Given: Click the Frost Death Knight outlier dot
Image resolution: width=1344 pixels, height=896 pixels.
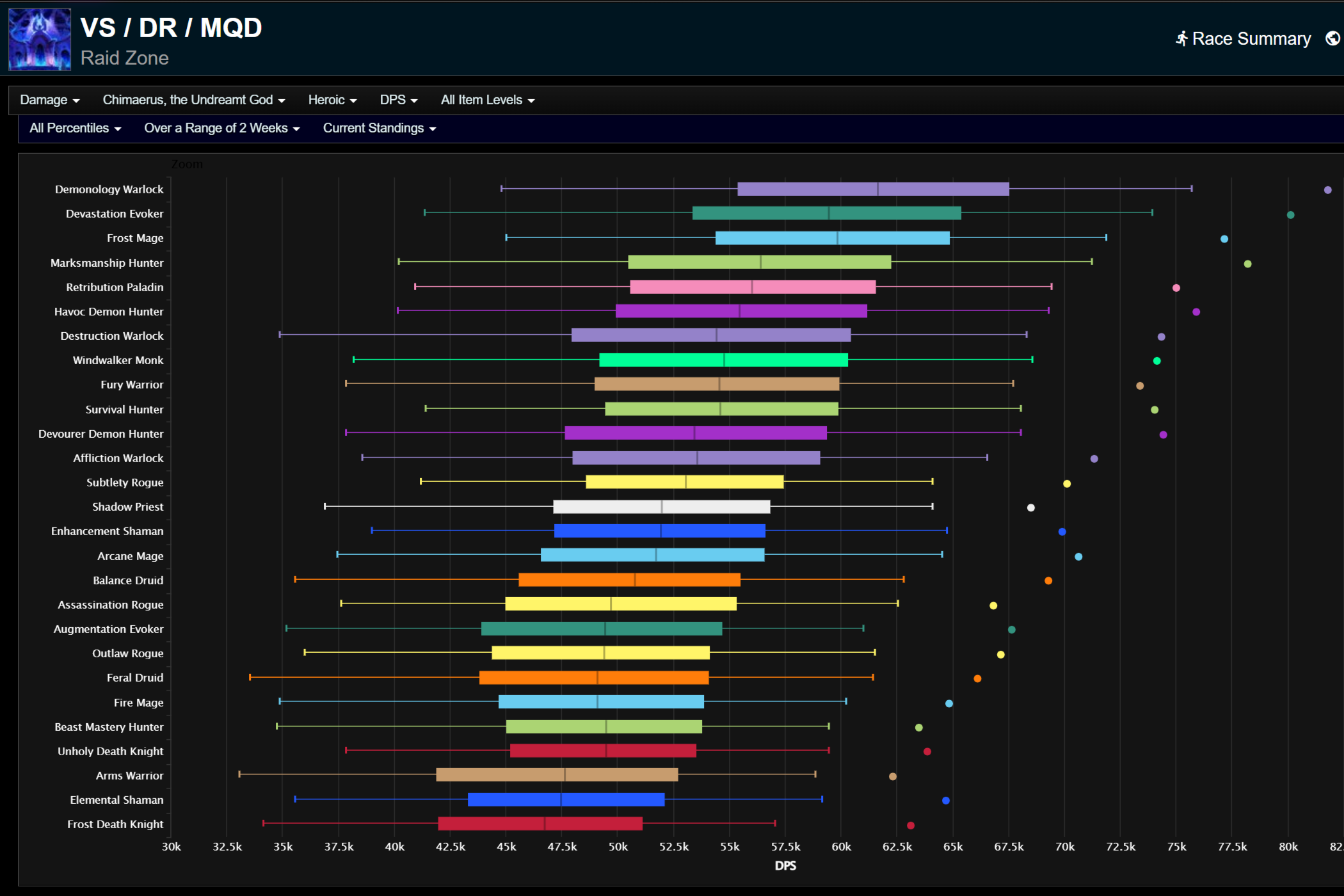Looking at the screenshot, I should tap(910, 826).
